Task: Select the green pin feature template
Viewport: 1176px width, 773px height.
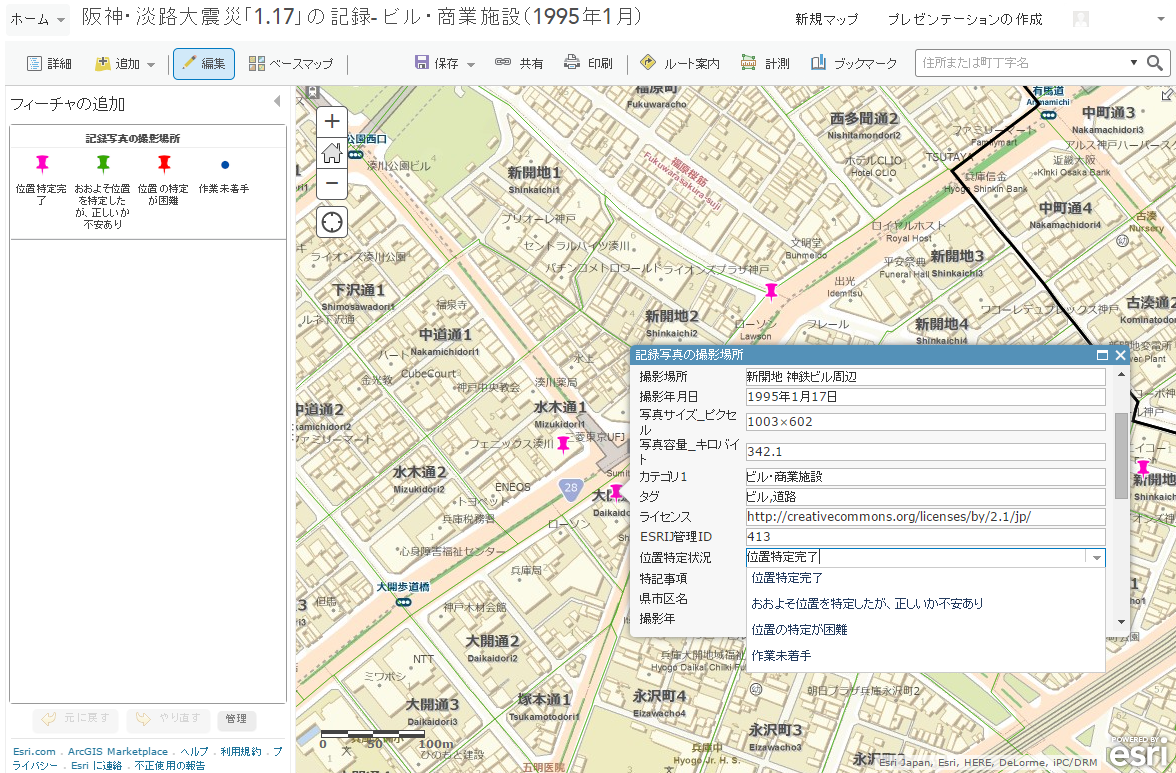Action: 103,164
